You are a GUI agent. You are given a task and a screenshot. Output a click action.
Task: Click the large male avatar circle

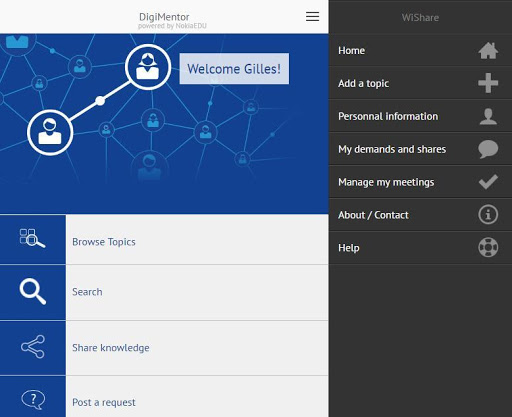(x=50, y=132)
